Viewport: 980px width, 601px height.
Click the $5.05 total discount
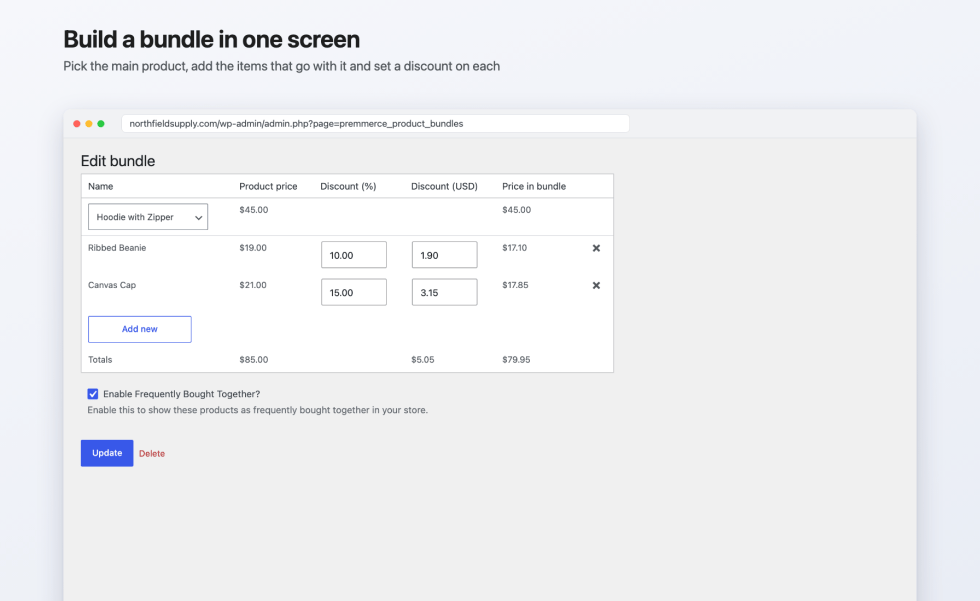(x=422, y=360)
